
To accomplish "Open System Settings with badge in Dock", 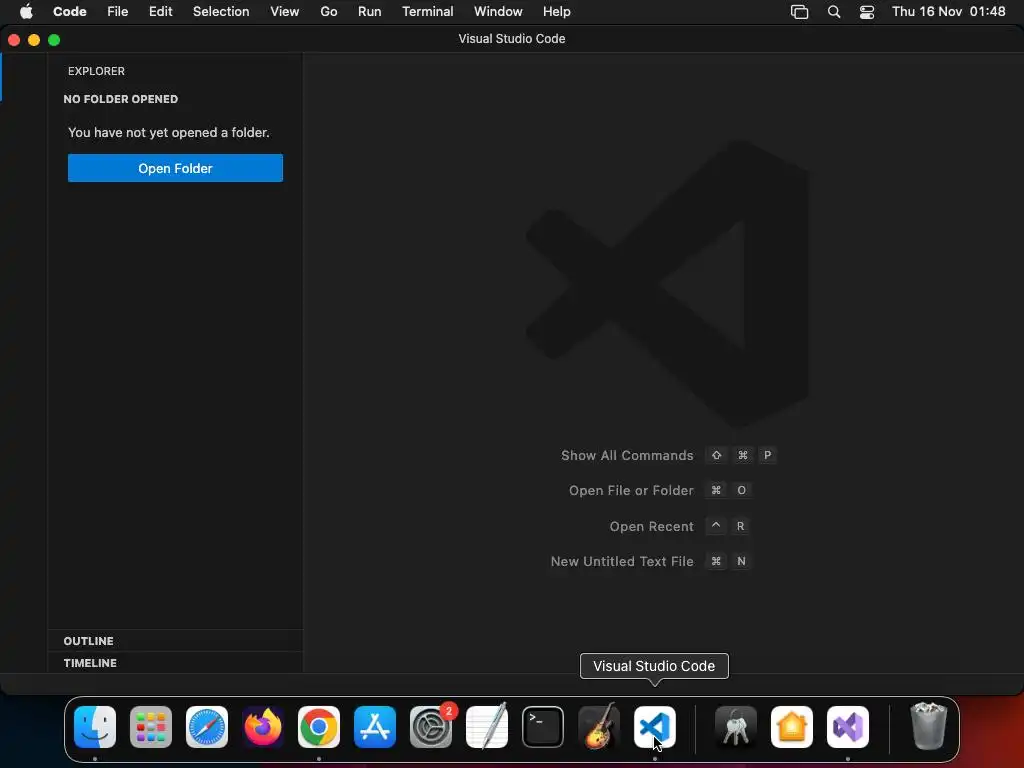I will pyautogui.click(x=431, y=727).
